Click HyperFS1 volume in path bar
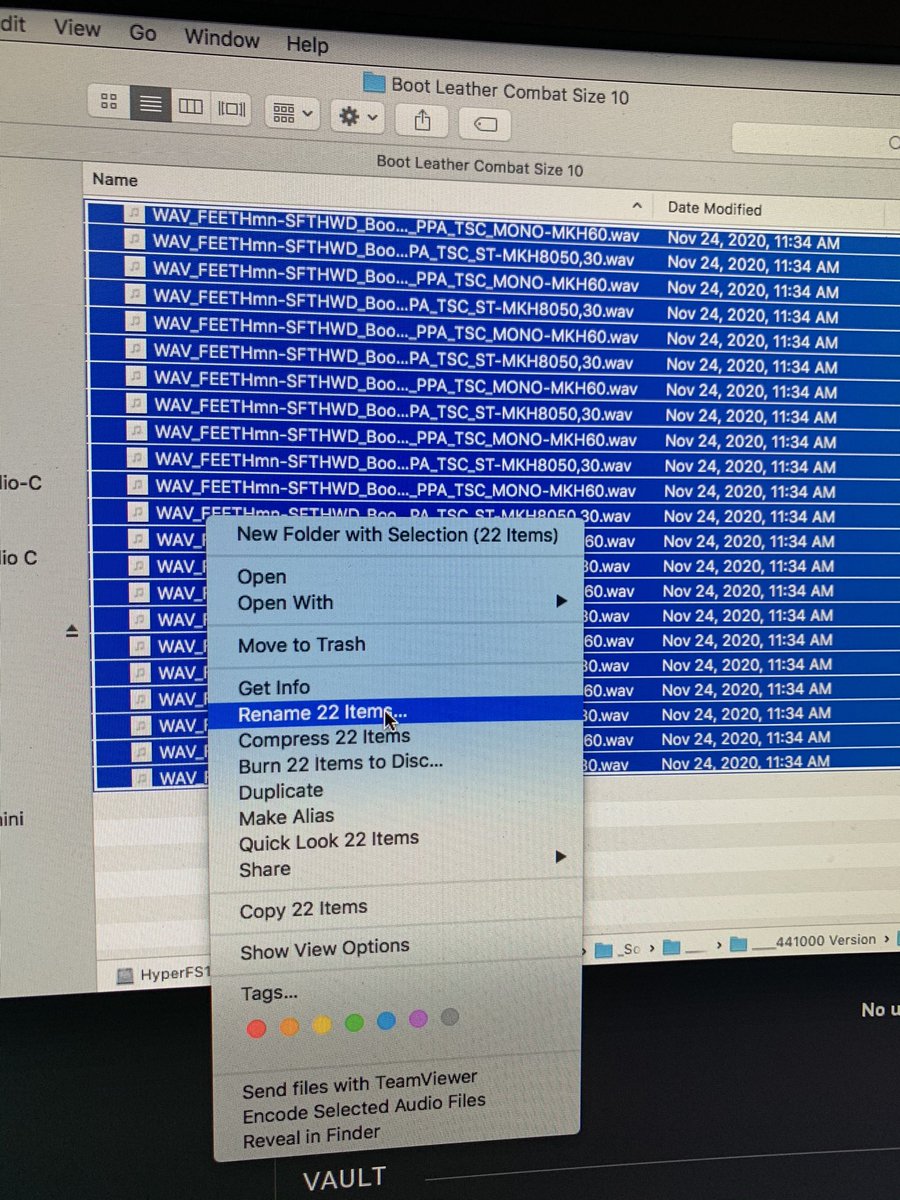The height and width of the screenshot is (1200, 900). click(165, 973)
